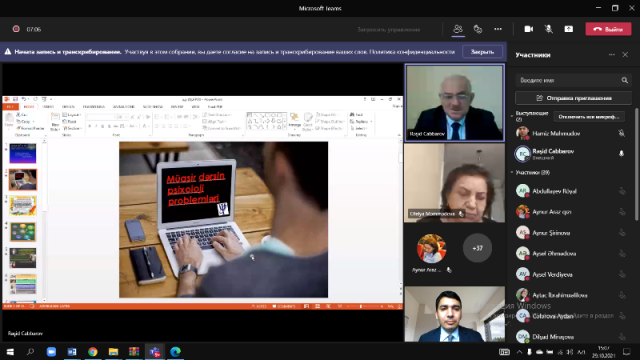Open Word from the taskbar

pyautogui.click(x=72, y=351)
